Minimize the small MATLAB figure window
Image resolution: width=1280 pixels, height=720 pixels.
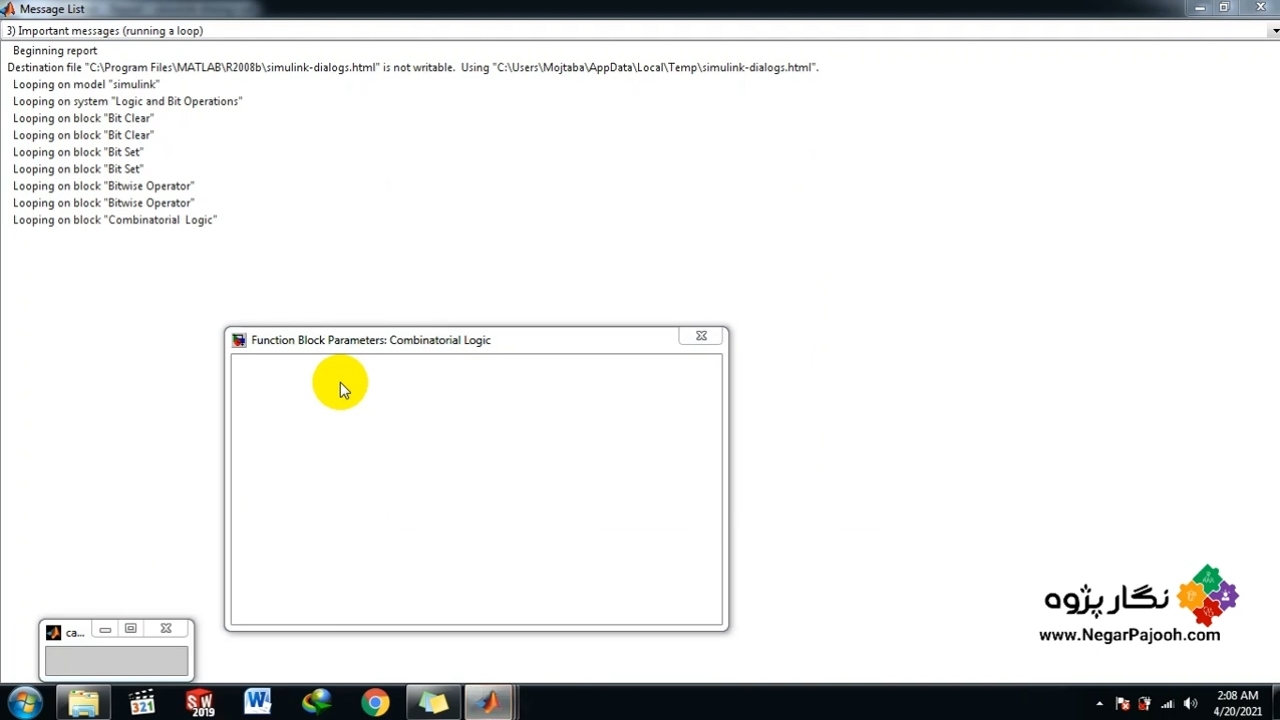[x=105, y=629]
